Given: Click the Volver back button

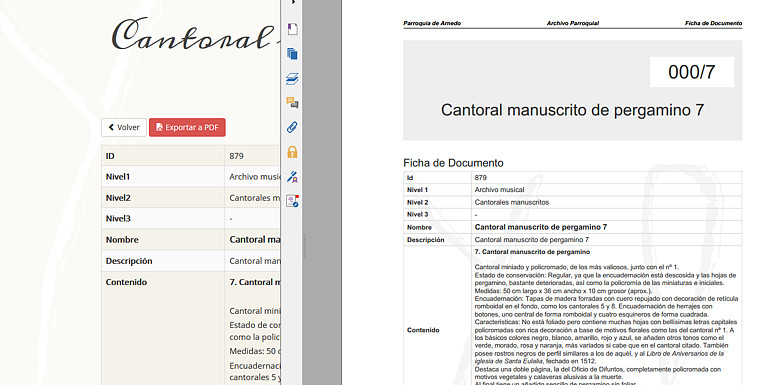Looking at the screenshot, I should pos(124,127).
